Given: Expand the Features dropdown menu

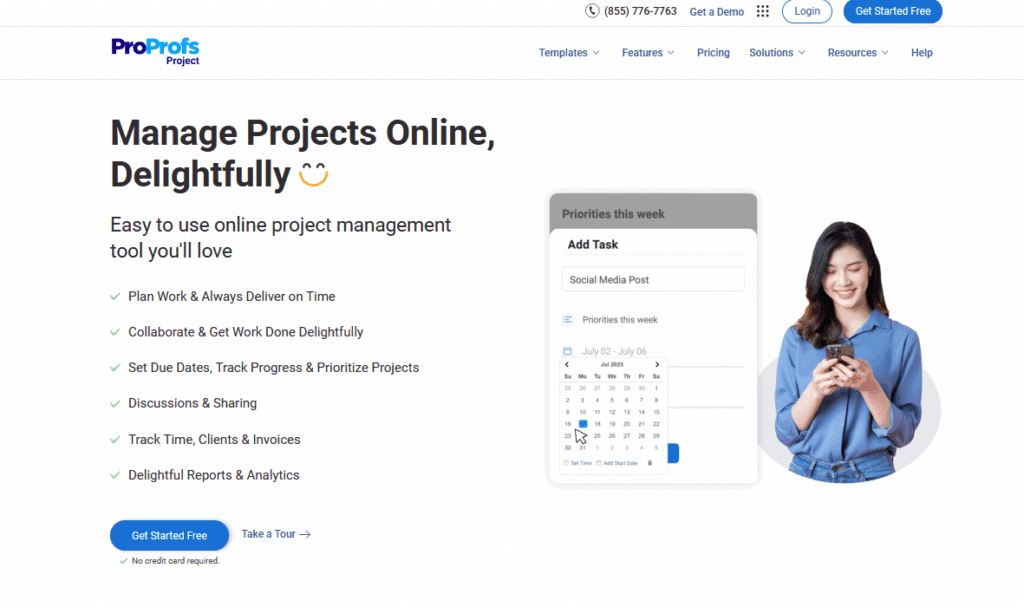Looking at the screenshot, I should coord(648,53).
